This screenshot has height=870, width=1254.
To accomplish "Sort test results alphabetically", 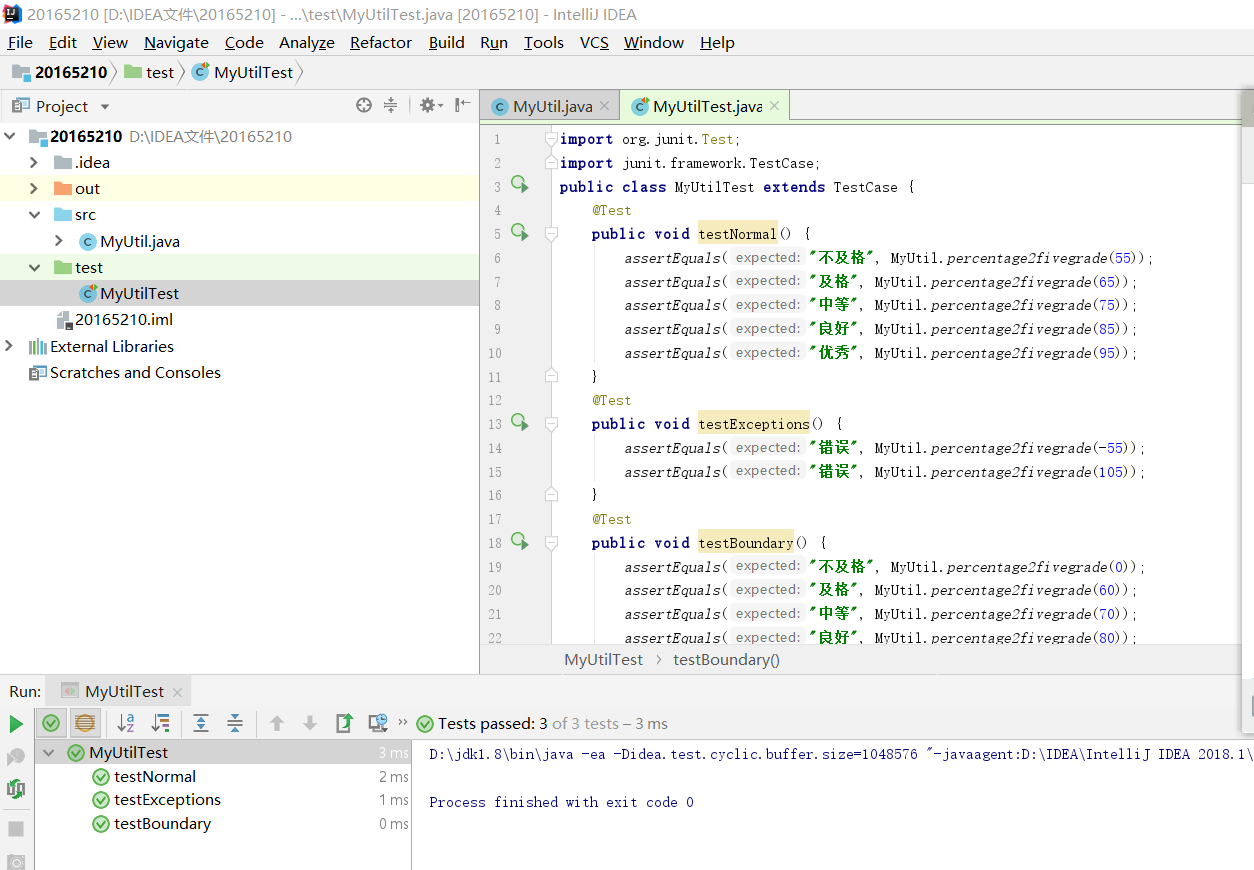I will point(126,723).
